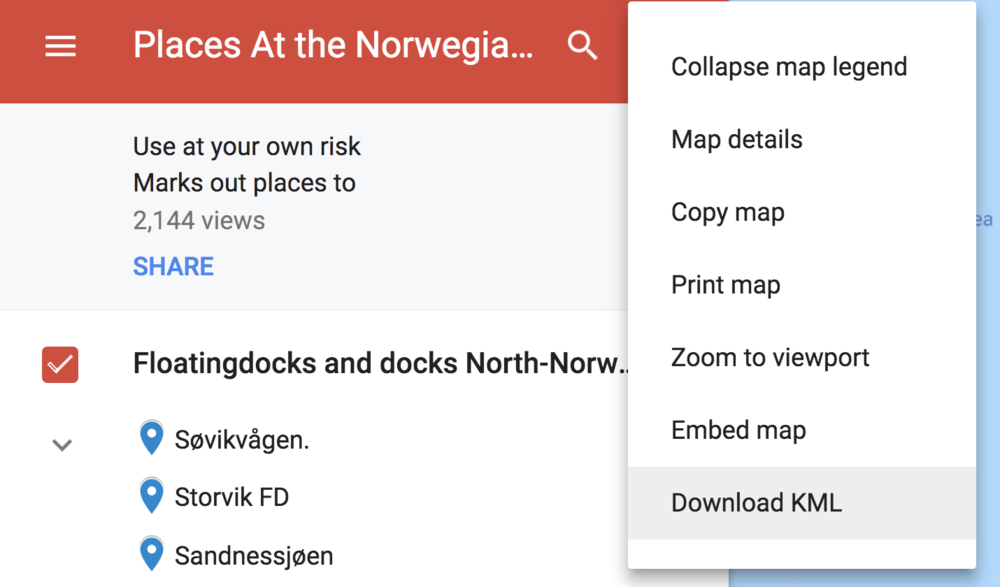
Task: Uncheck the Floatingdocks and docks layer checkbox
Action: point(60,364)
